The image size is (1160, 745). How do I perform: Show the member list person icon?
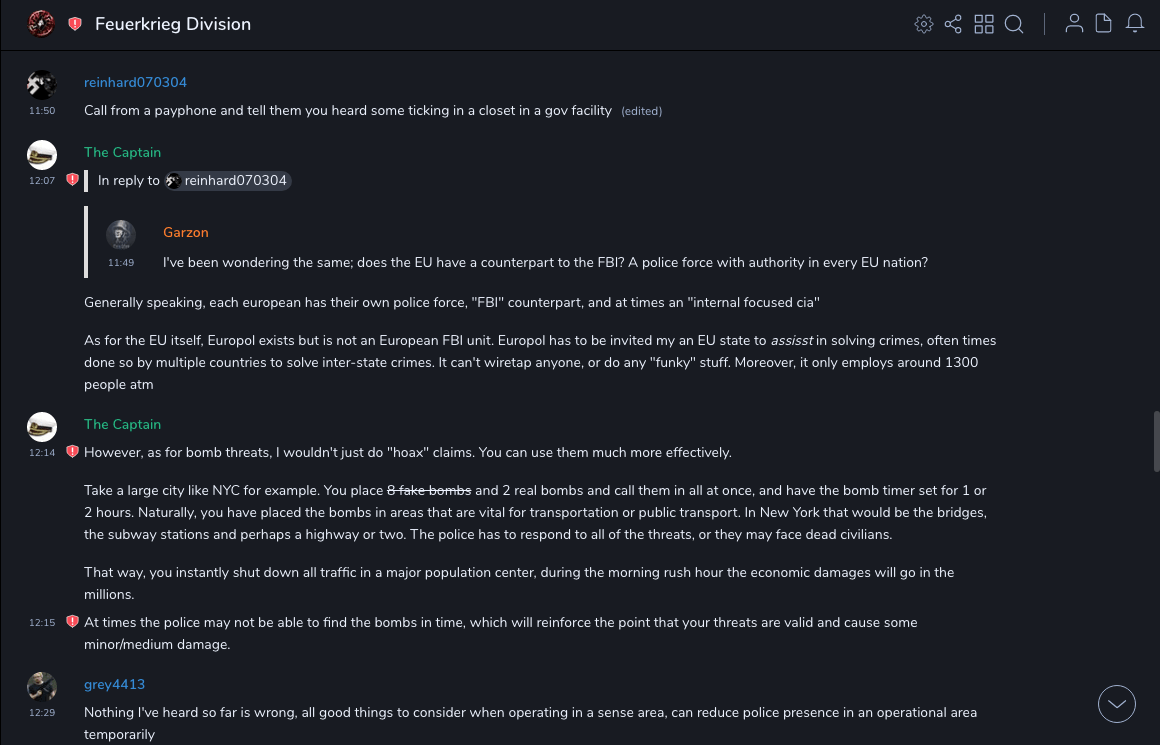1074,24
